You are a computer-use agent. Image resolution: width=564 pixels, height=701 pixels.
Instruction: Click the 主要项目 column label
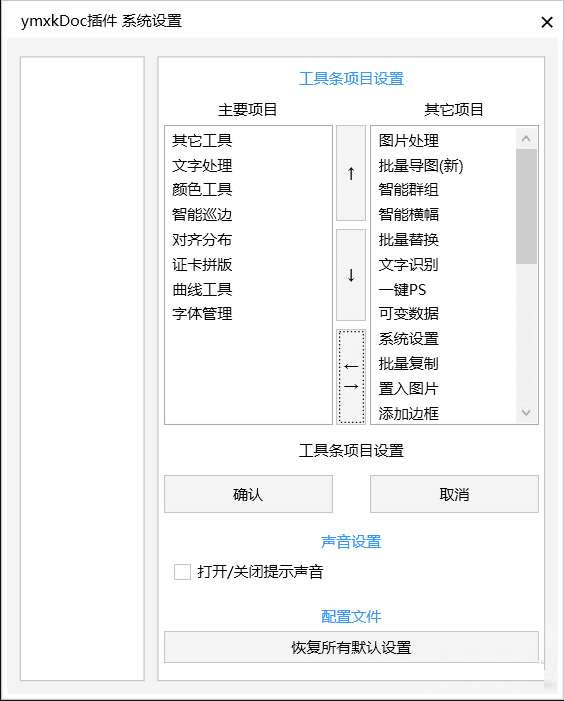pos(248,110)
